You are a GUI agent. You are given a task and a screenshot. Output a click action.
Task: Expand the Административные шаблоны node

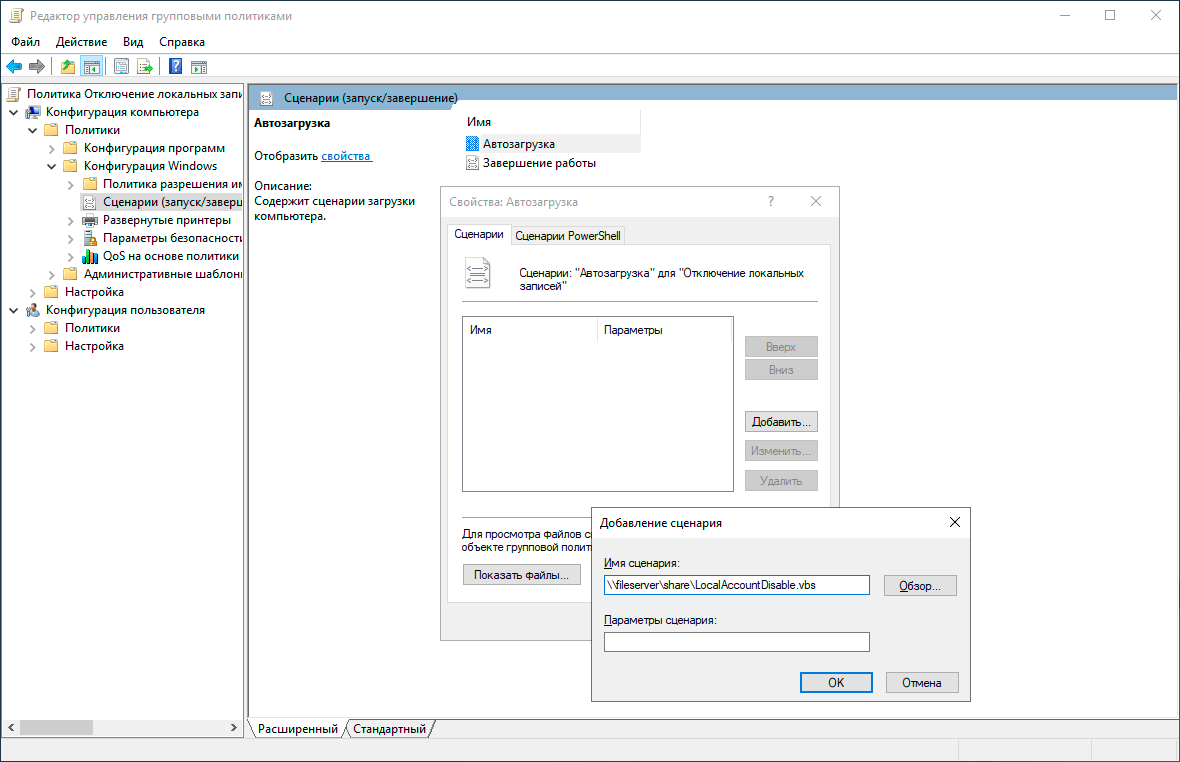(x=52, y=275)
